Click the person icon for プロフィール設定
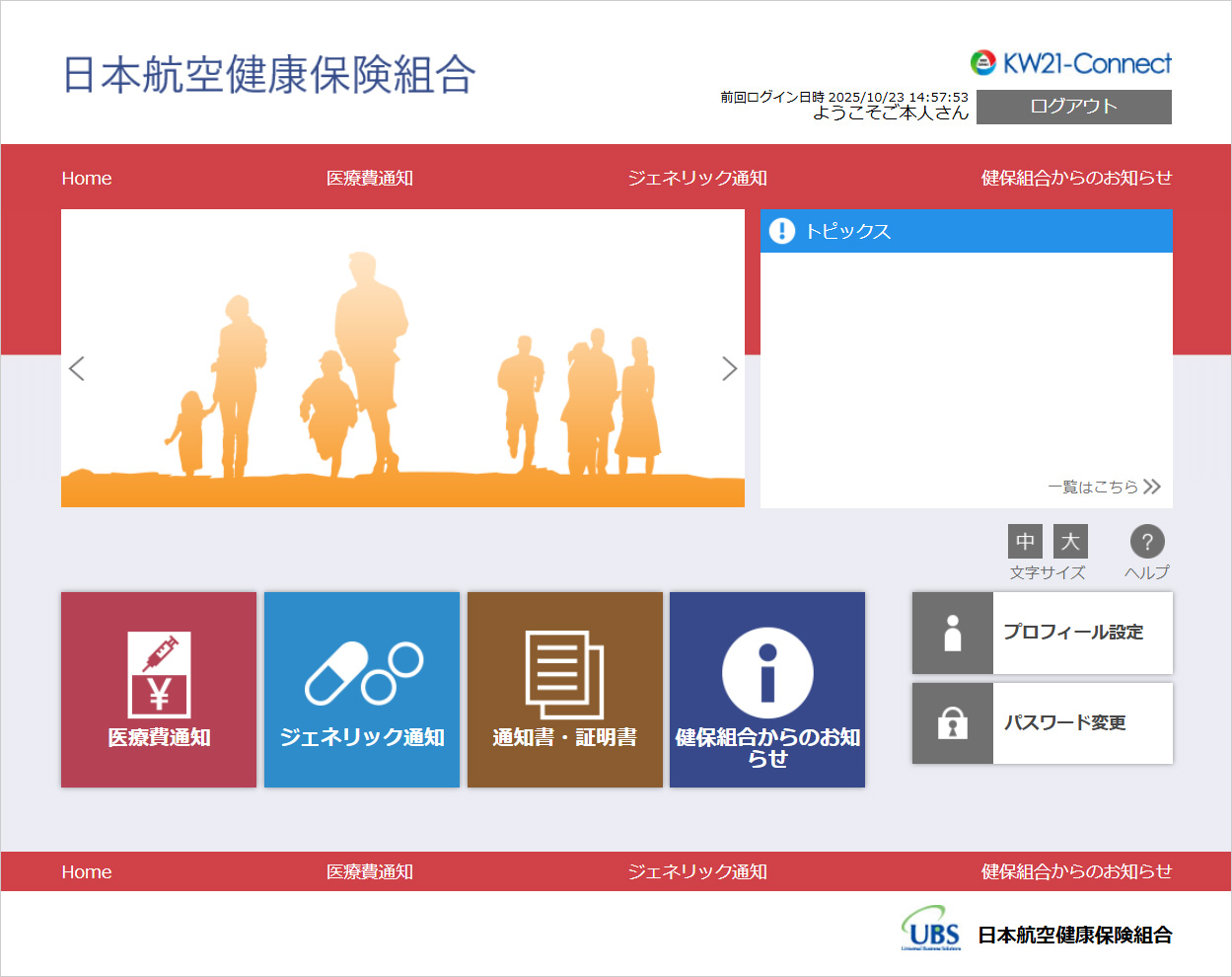 click(953, 634)
